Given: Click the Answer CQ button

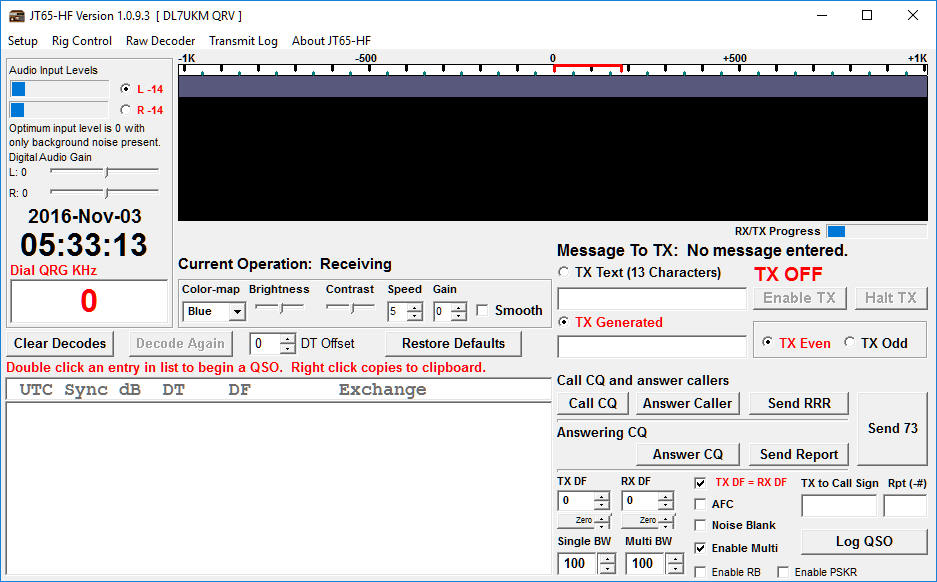Looking at the screenshot, I should click(688, 455).
